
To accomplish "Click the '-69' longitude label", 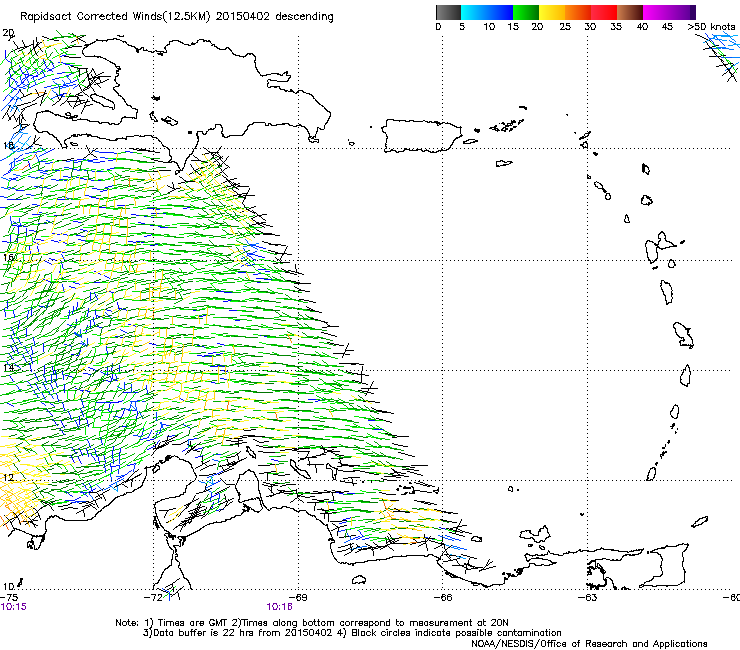I will click(298, 597).
